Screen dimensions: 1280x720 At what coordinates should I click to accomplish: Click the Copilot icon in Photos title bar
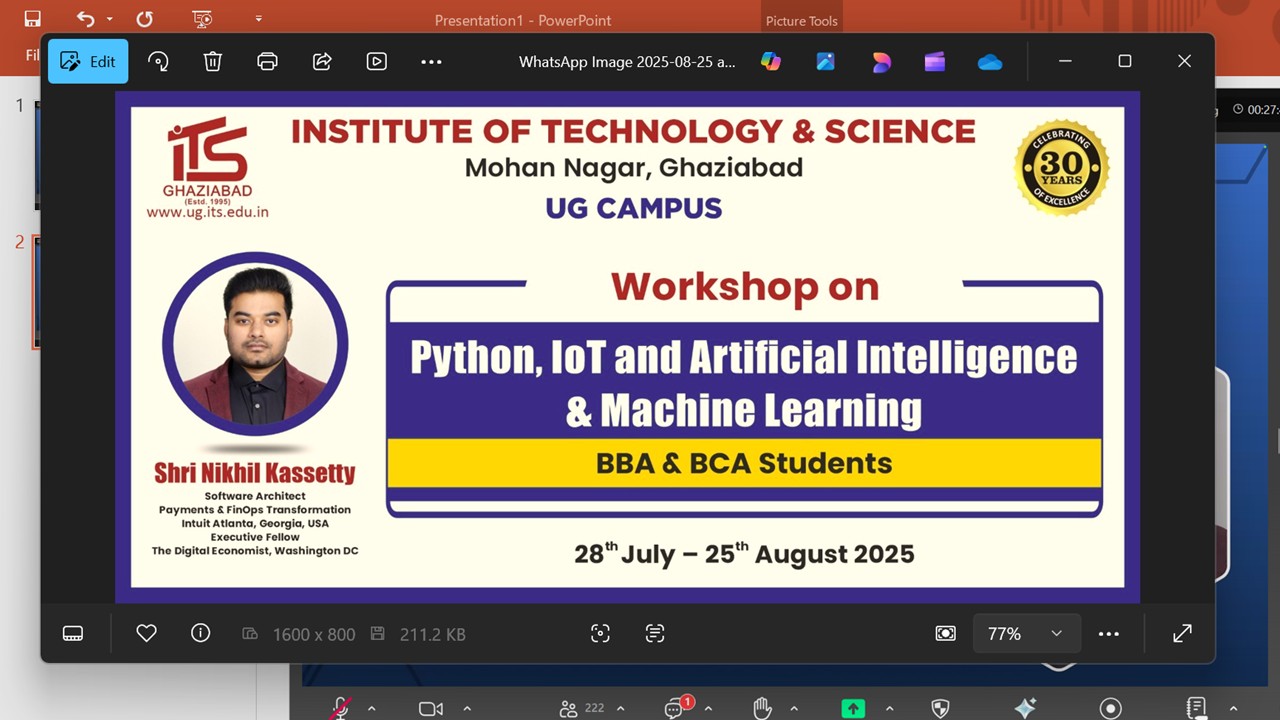(770, 61)
